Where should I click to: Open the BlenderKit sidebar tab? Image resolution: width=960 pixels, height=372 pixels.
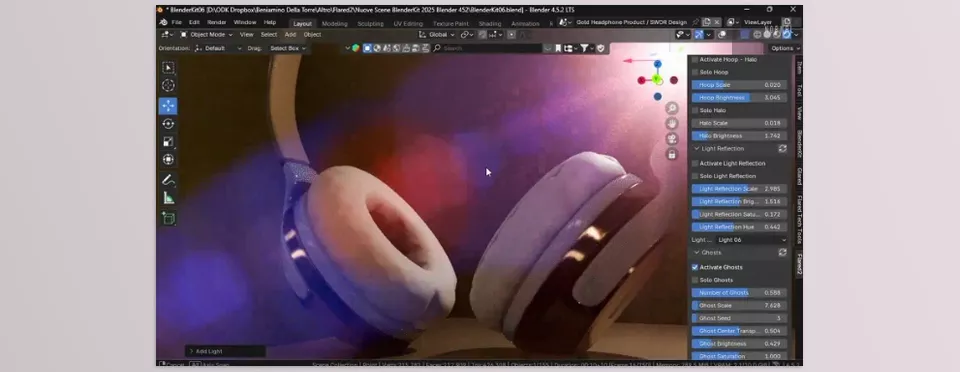[x=799, y=144]
